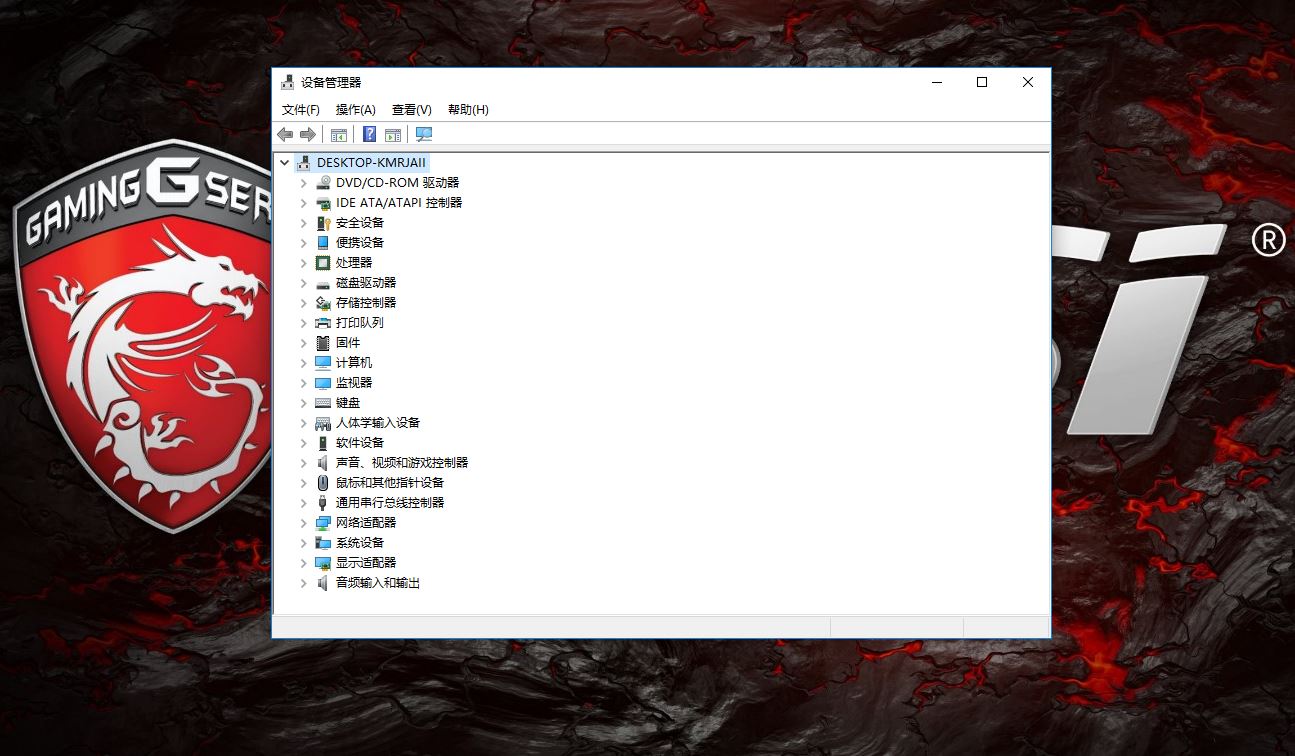
Task: Open the 帮助(H) menu
Action: (468, 110)
